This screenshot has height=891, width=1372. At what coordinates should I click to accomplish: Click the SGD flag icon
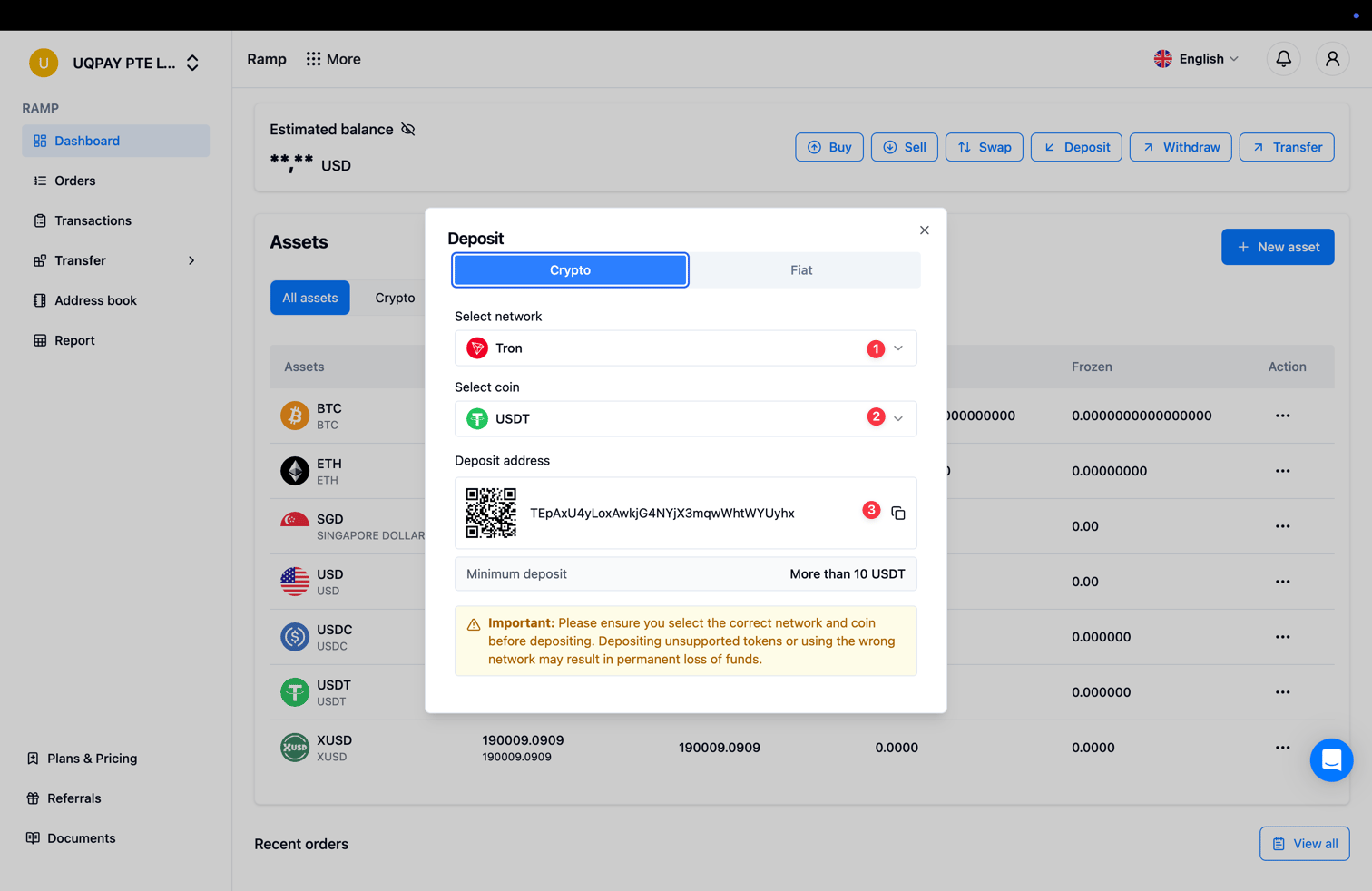coord(294,521)
